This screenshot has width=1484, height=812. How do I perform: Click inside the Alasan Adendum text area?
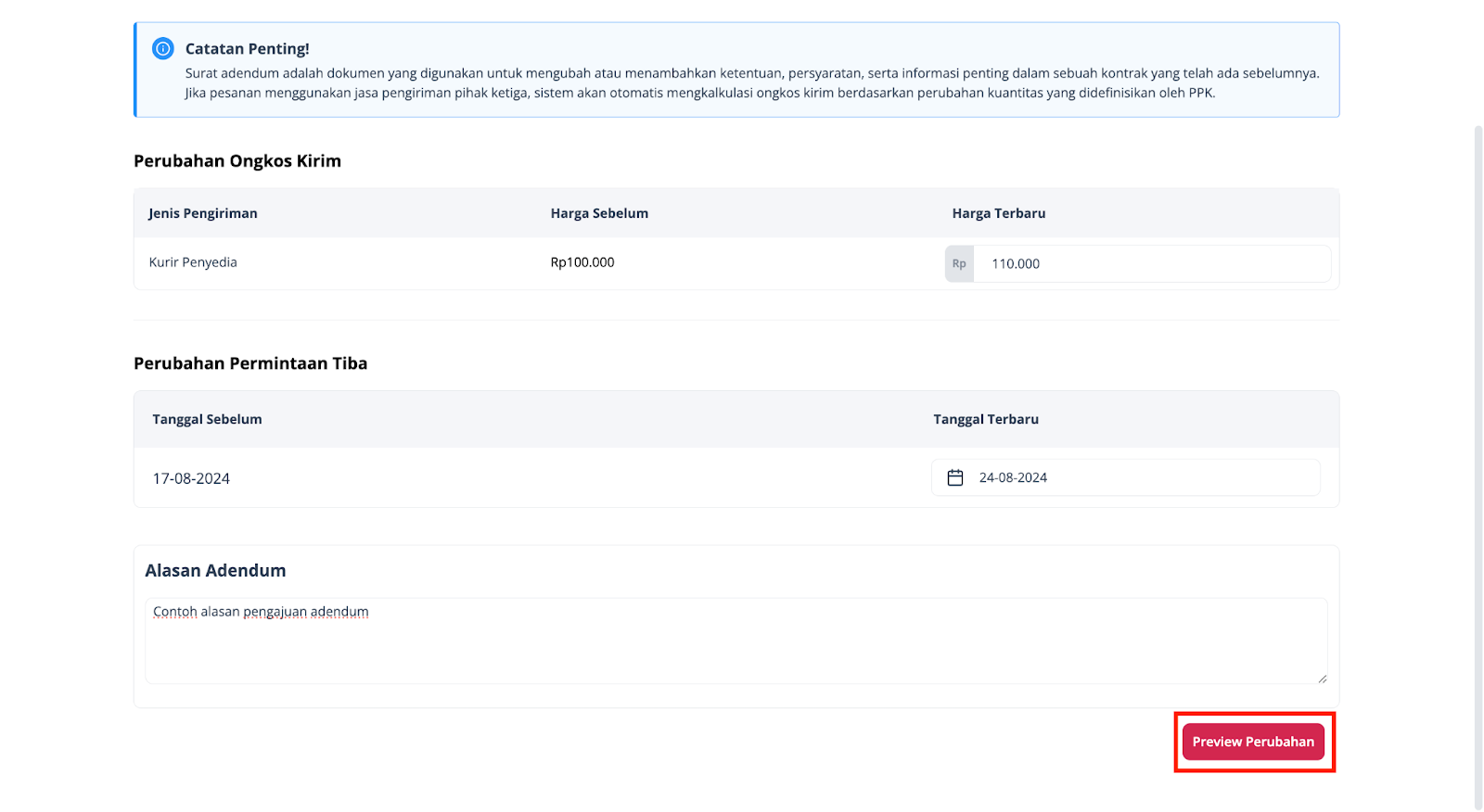pos(735,641)
